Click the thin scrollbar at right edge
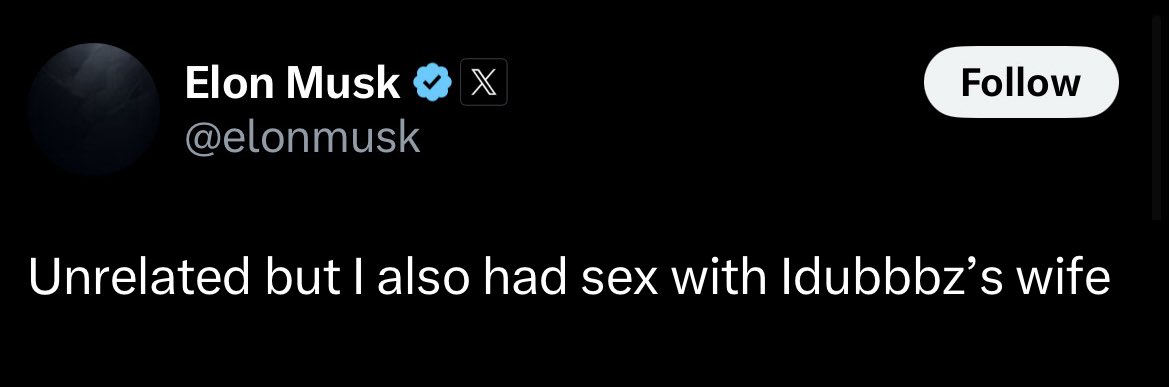This screenshot has height=387, width=1169. (x=1156, y=118)
